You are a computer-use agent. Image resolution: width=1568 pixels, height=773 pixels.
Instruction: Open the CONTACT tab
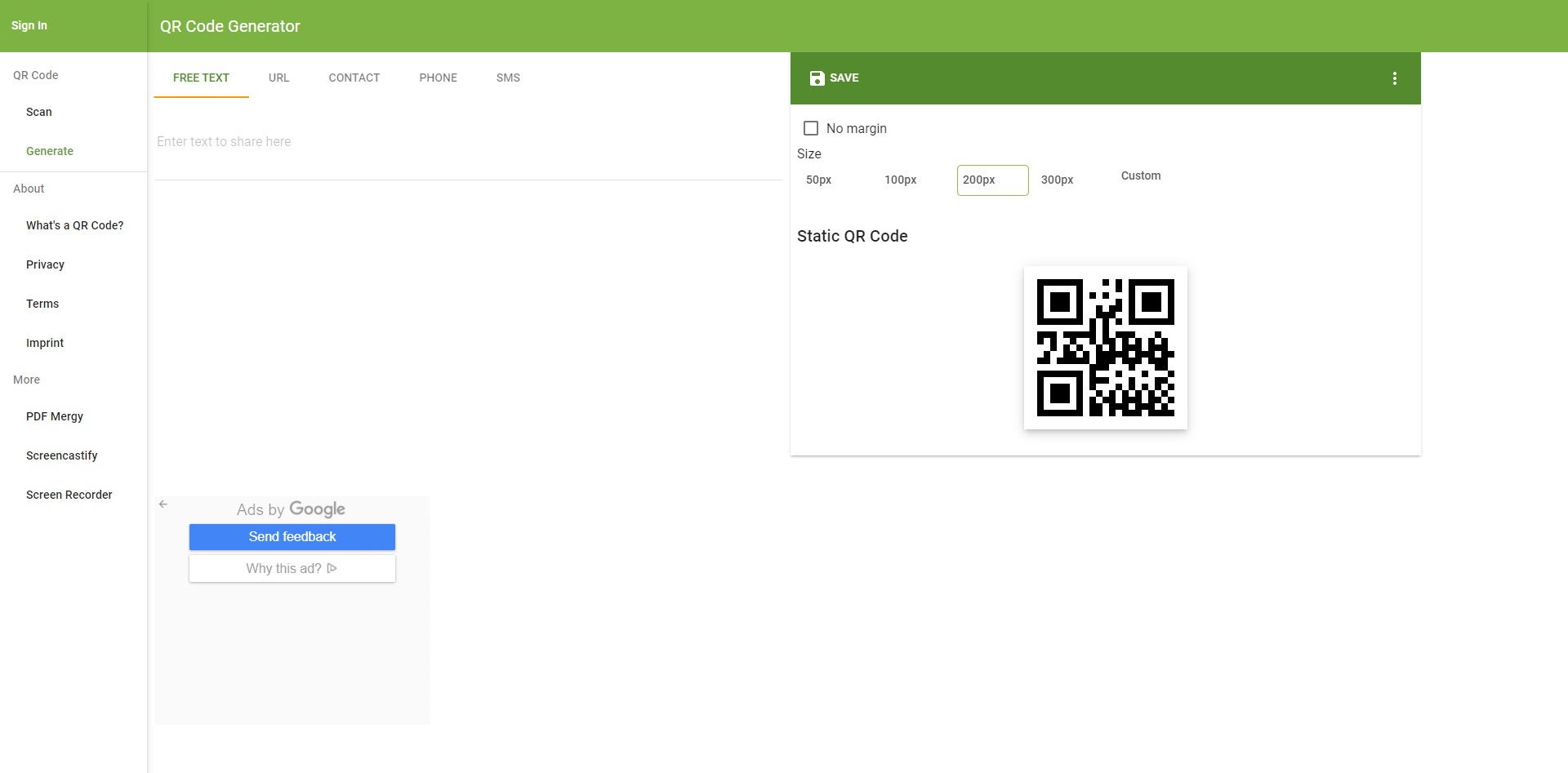[x=354, y=78]
